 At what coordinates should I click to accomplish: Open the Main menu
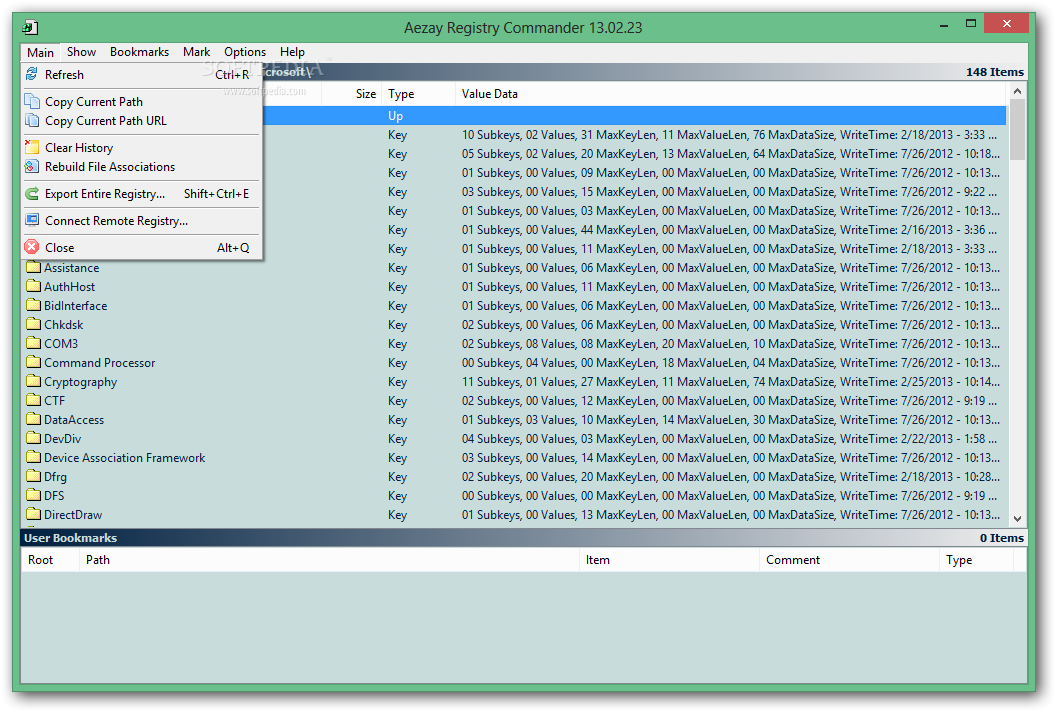coord(40,52)
